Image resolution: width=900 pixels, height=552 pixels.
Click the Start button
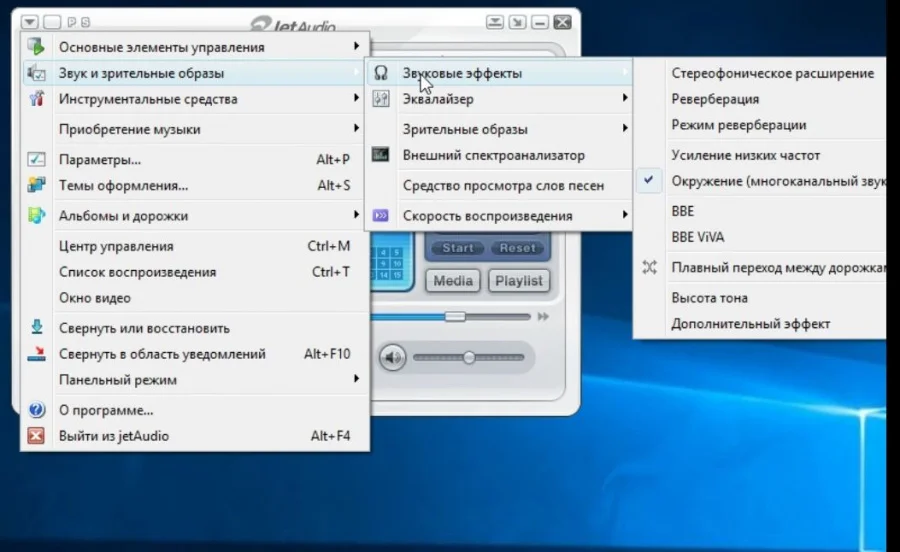click(457, 248)
